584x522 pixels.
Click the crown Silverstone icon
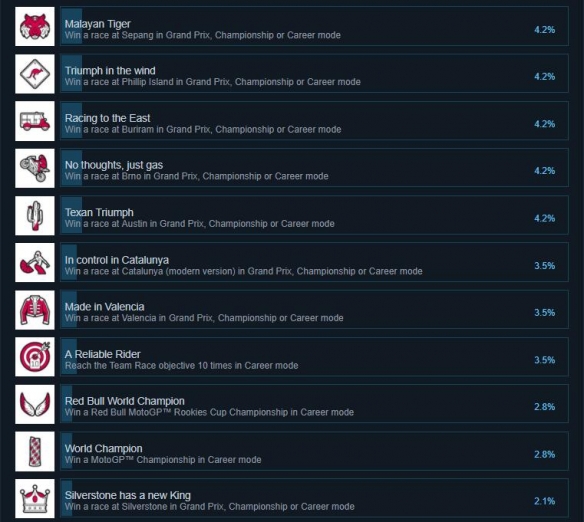pos(35,499)
